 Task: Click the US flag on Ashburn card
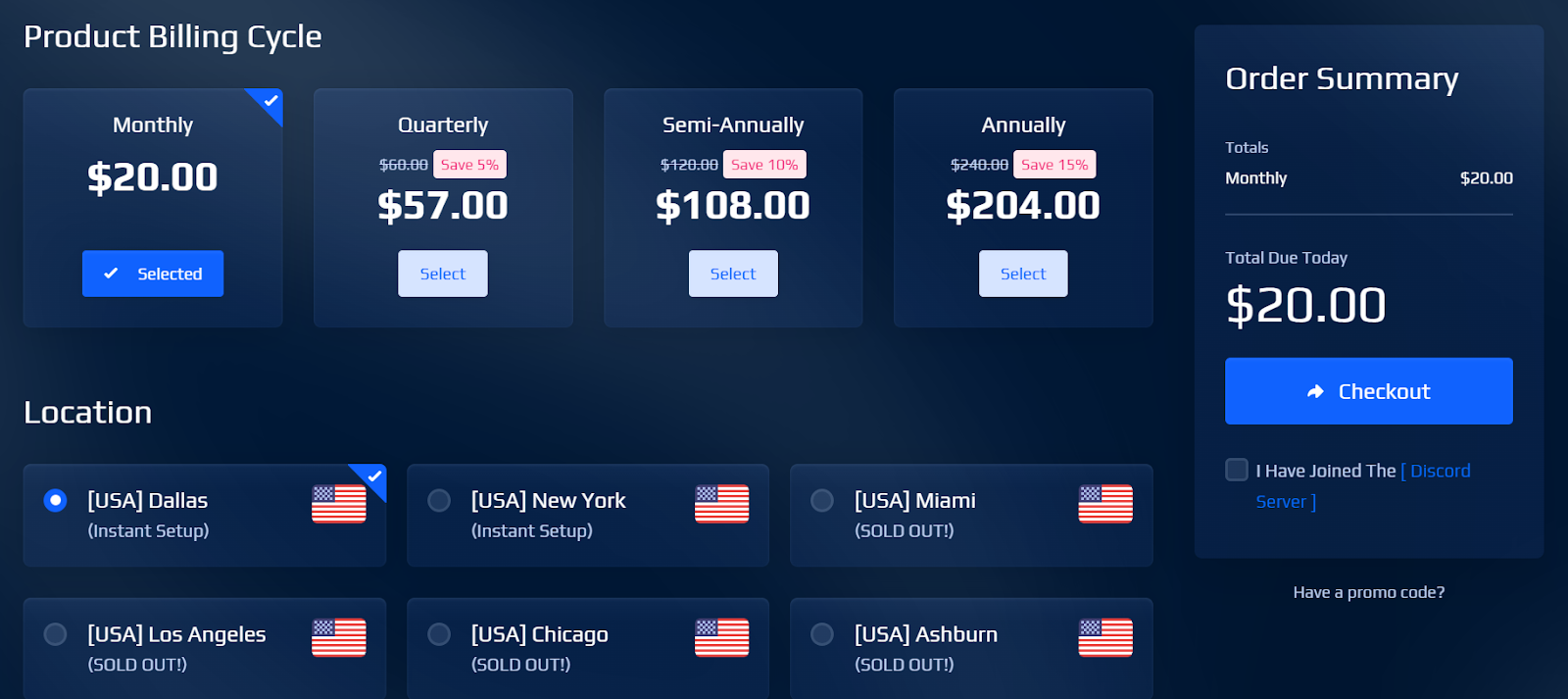click(1105, 637)
